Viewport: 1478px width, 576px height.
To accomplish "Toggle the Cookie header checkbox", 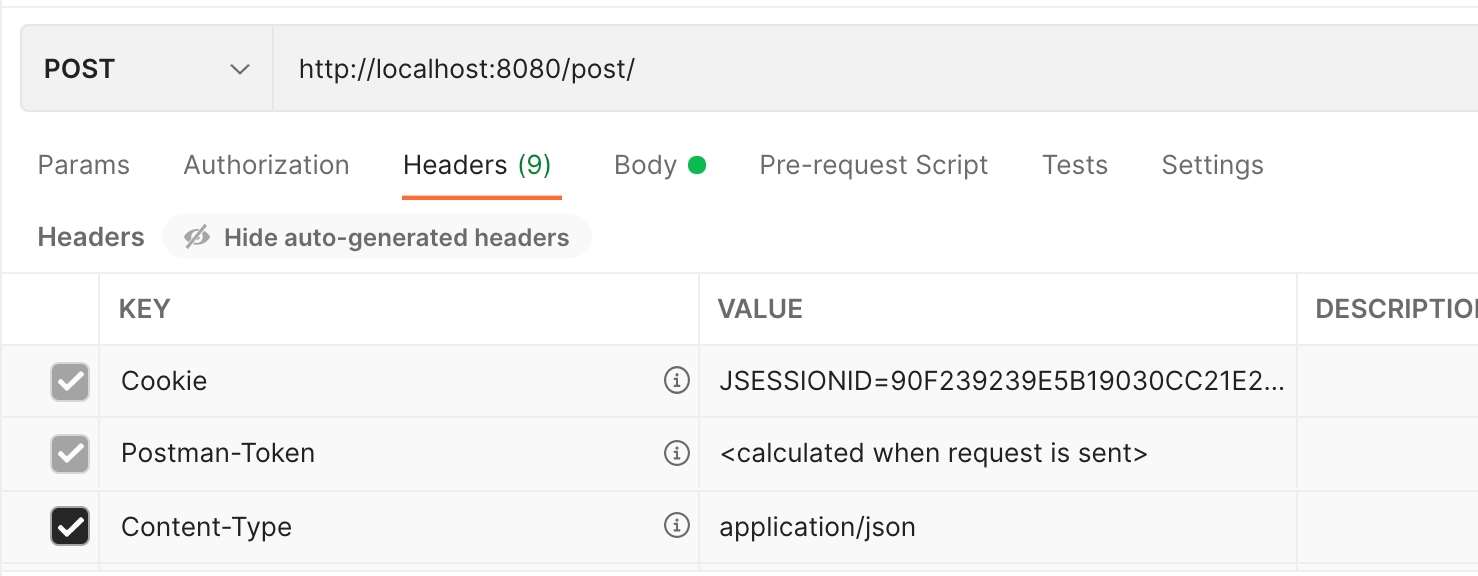I will pyautogui.click(x=70, y=381).
